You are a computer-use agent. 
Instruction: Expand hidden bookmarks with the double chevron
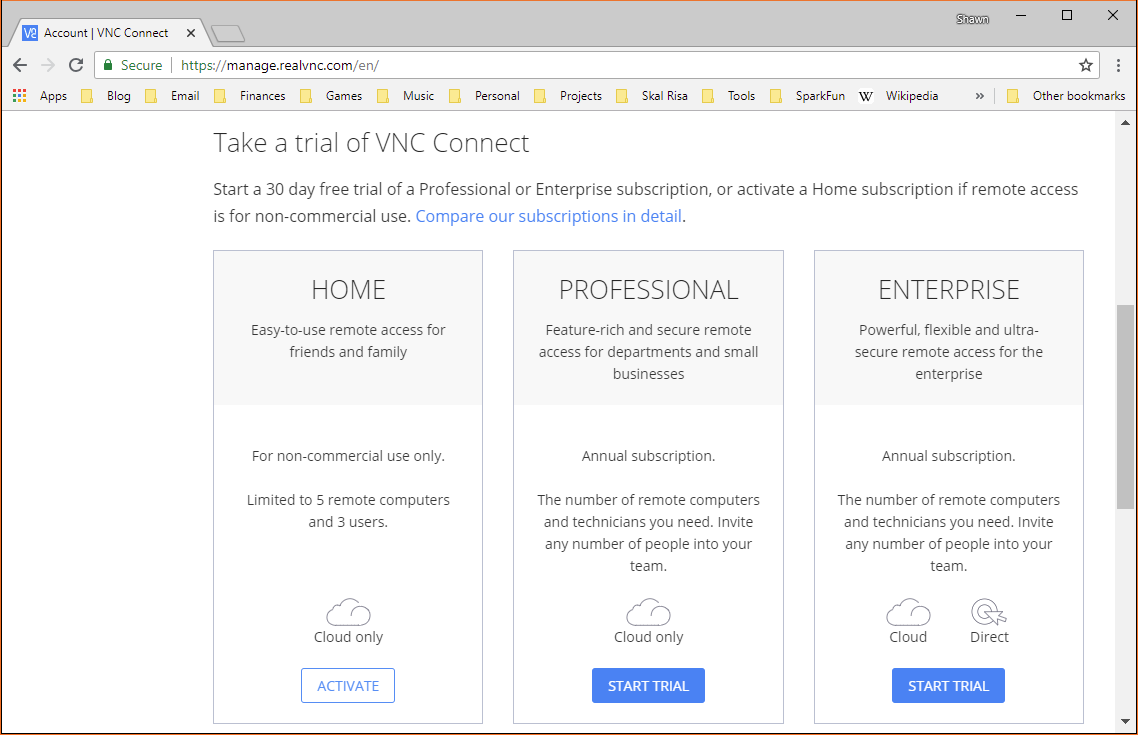[x=980, y=96]
